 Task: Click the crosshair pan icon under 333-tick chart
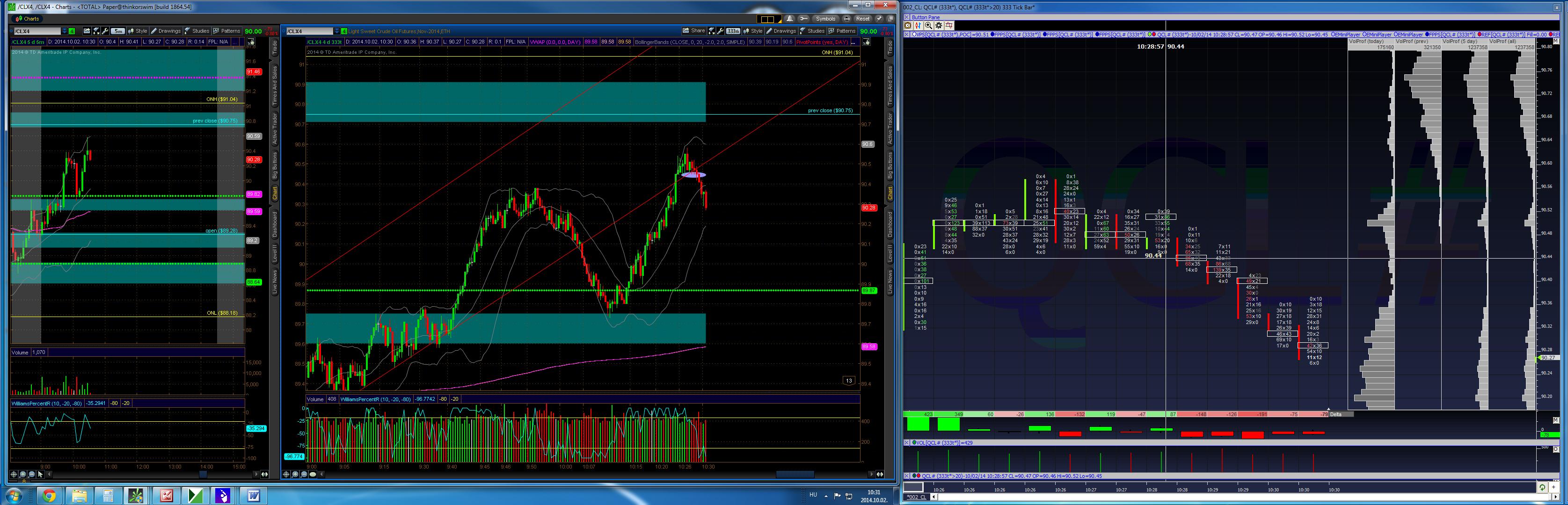[x=286, y=474]
